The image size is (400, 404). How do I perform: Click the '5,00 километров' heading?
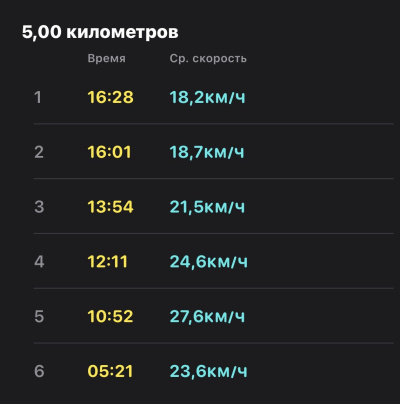[100, 33]
